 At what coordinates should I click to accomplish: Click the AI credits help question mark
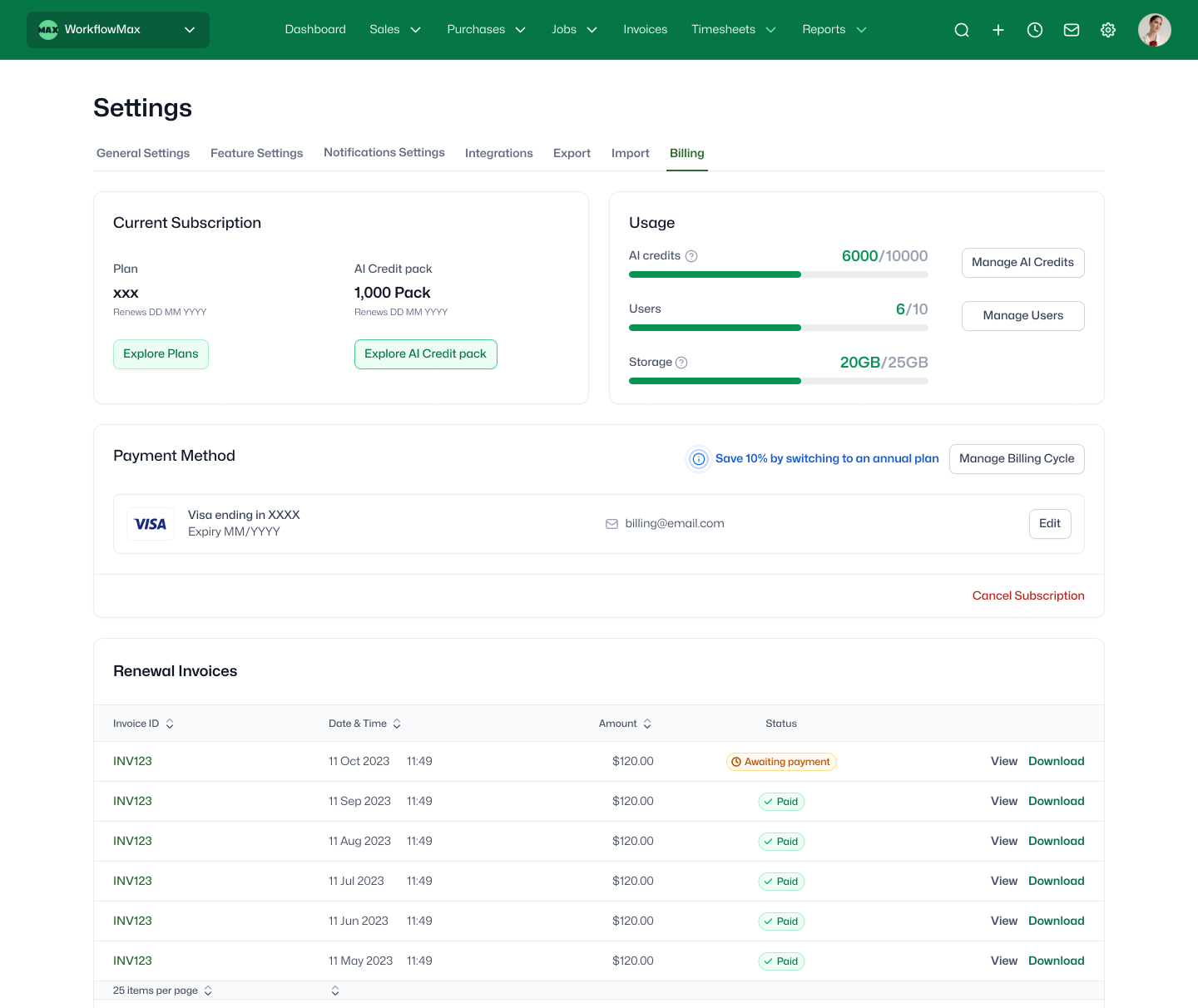pos(692,256)
